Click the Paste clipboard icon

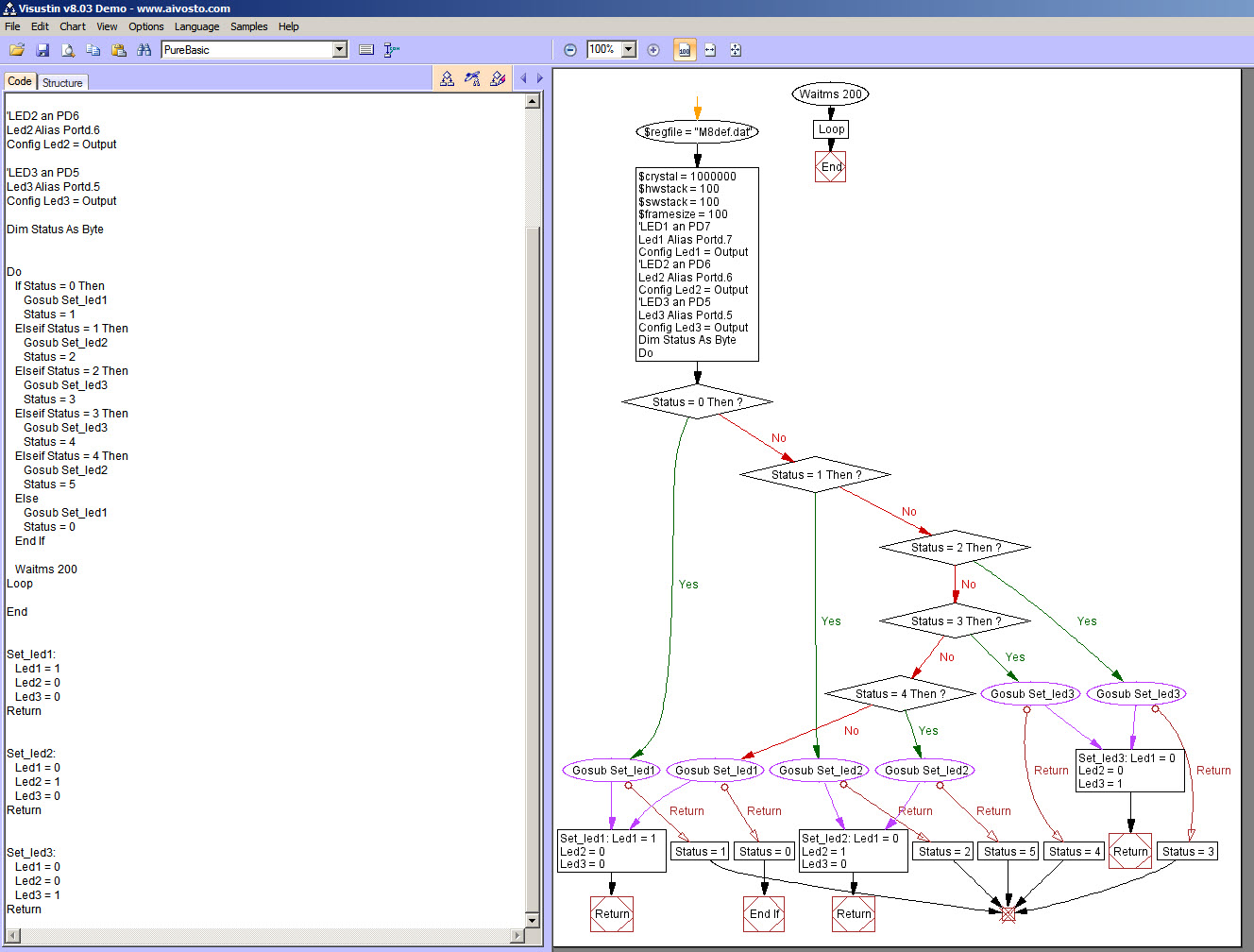coord(119,50)
